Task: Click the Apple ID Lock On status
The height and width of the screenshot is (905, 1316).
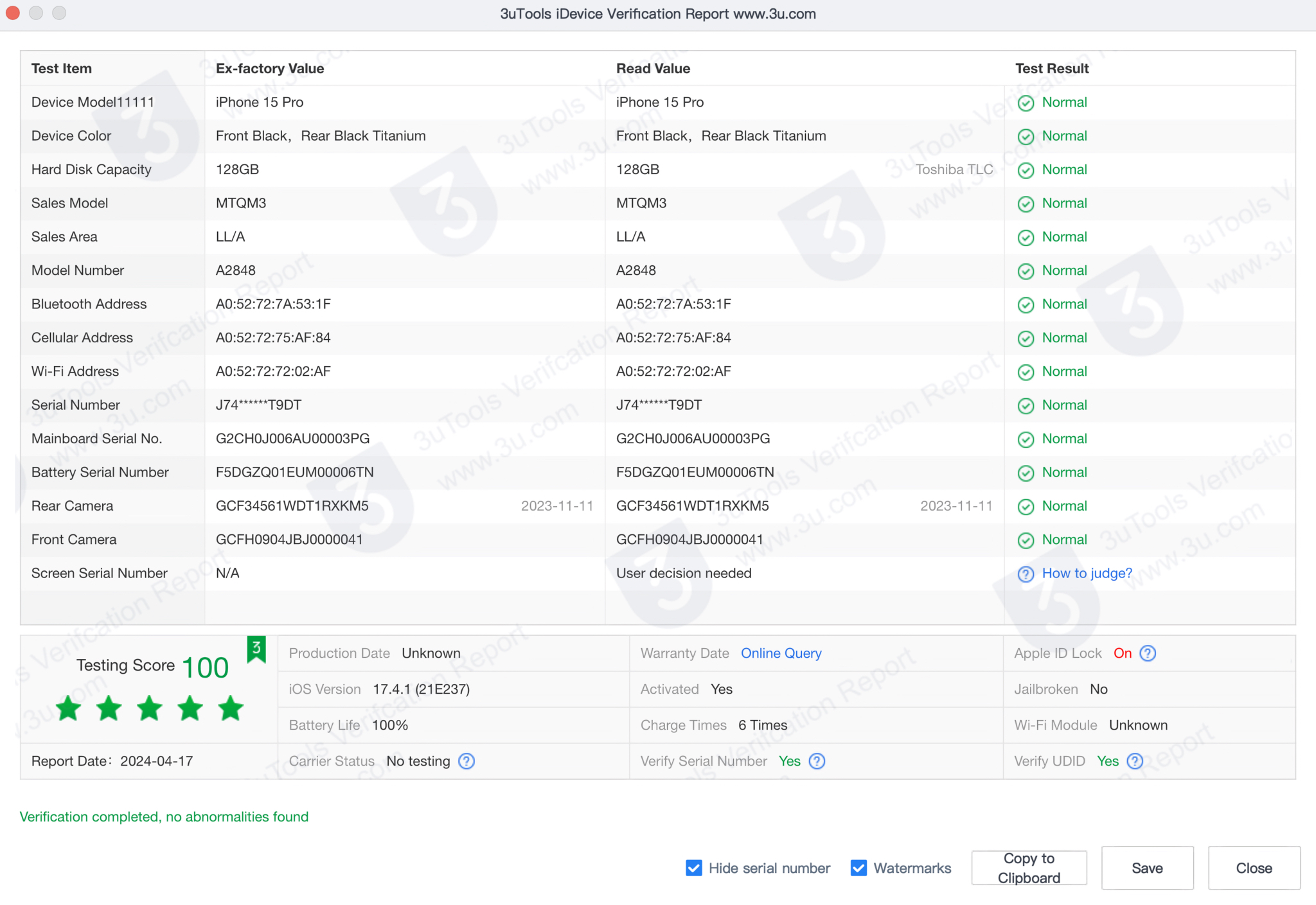Action: (x=1123, y=653)
